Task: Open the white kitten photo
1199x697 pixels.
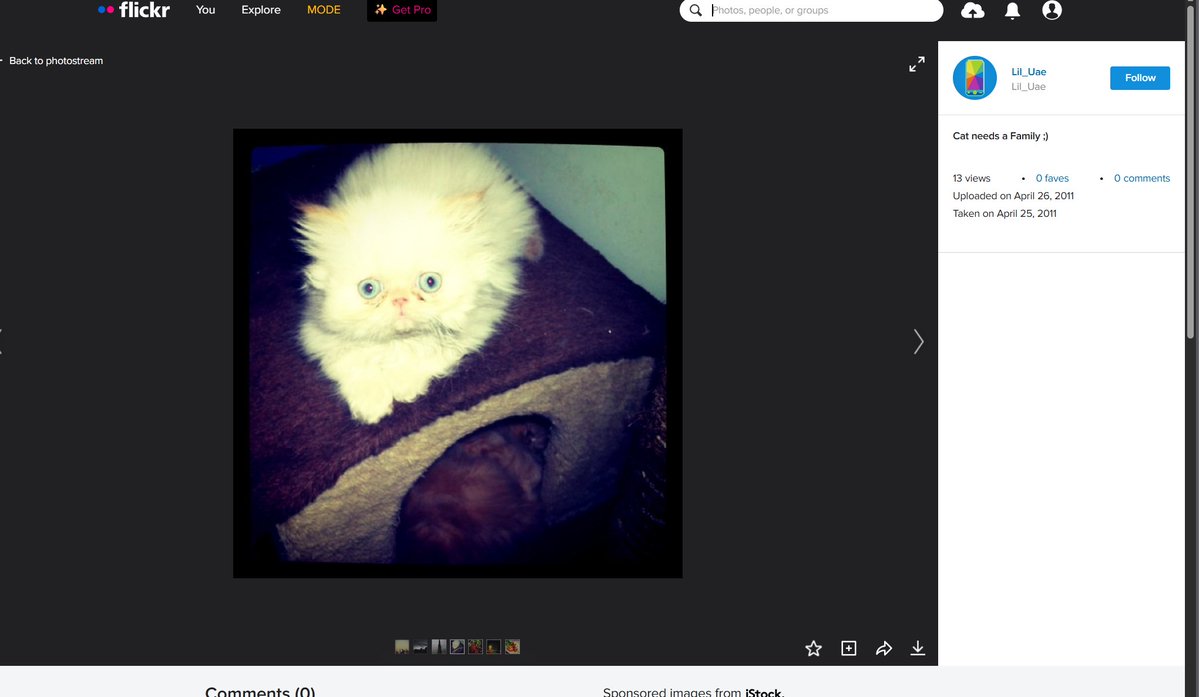Action: pos(457,353)
